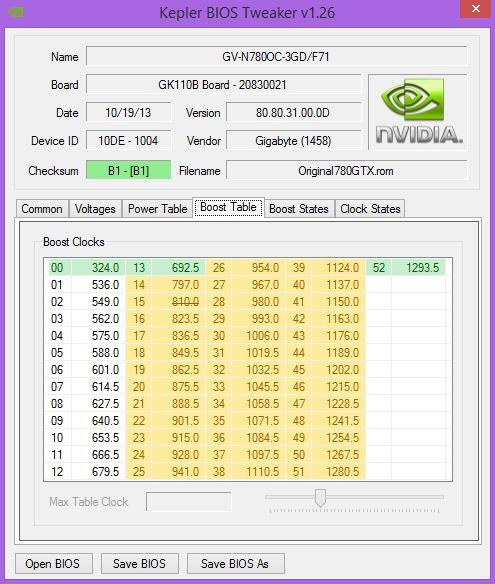Image resolution: width=495 pixels, height=584 pixels.
Task: Select boost clock cell 1084.5
Action: (x=258, y=438)
